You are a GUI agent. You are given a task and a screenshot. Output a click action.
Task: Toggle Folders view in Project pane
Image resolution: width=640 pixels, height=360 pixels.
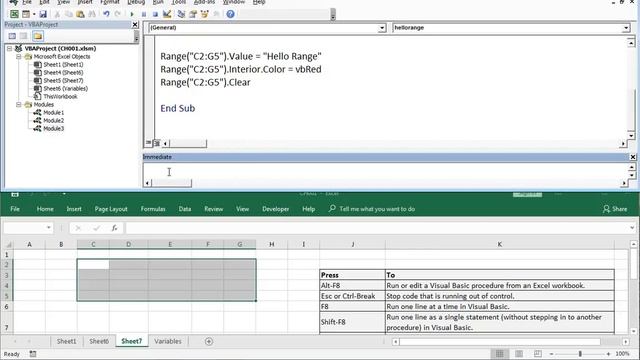click(38, 36)
